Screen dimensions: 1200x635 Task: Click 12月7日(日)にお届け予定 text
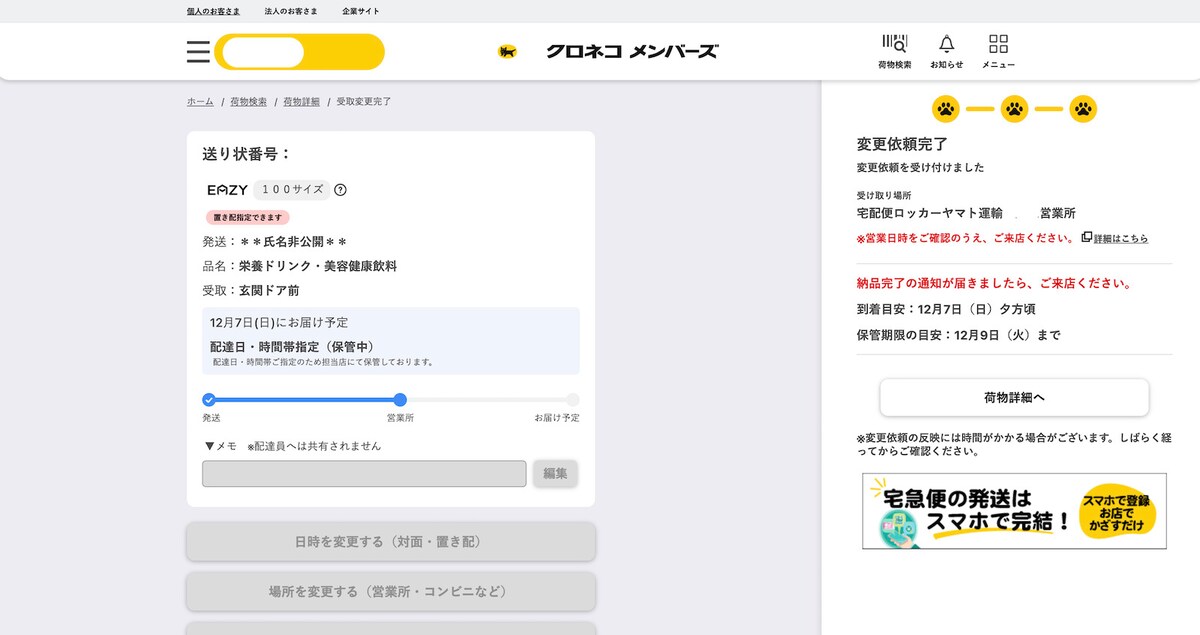(x=279, y=322)
